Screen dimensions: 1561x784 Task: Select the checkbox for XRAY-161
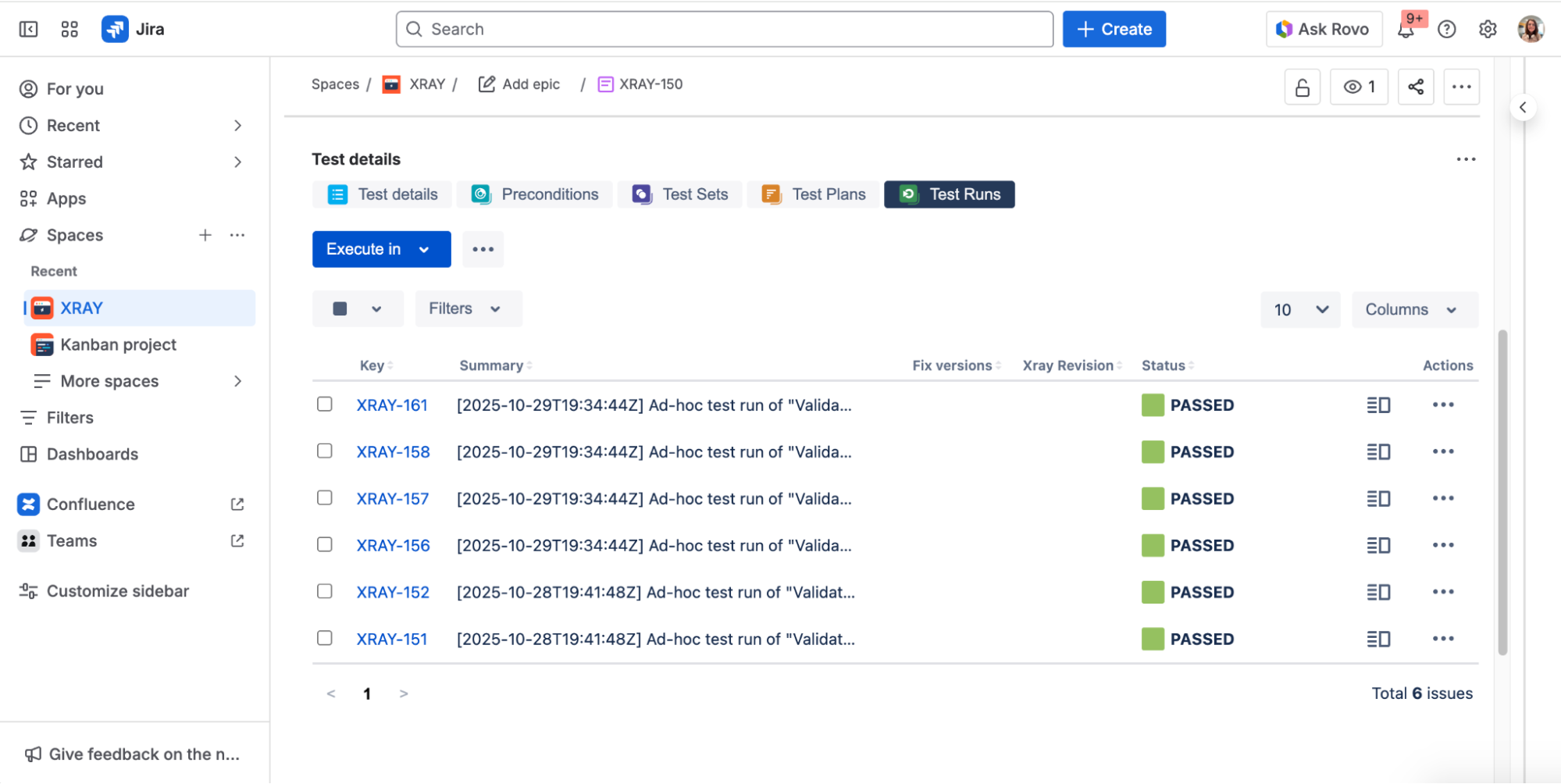click(325, 404)
